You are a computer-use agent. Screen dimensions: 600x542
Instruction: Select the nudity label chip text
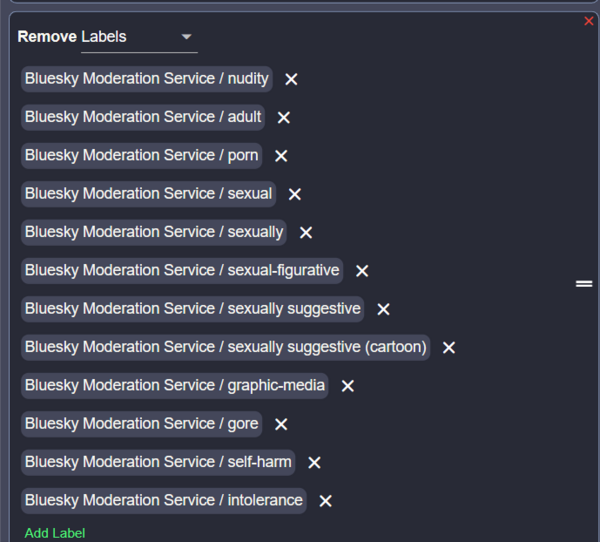tap(146, 79)
